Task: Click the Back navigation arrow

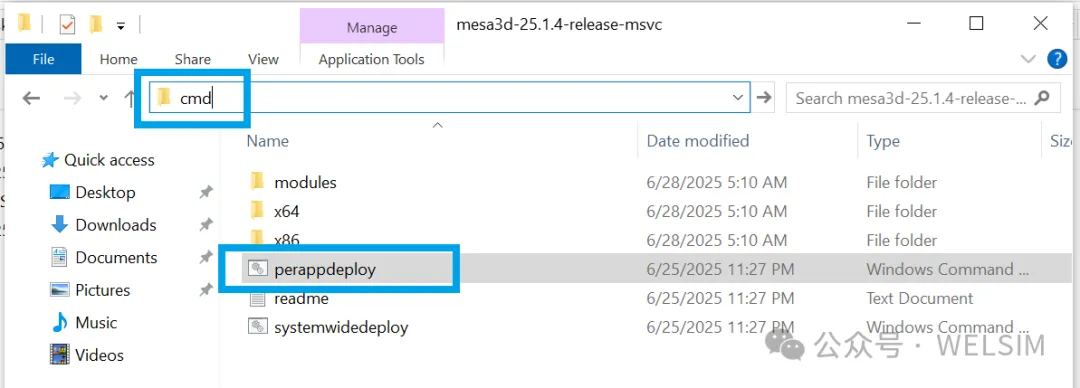Action: (x=31, y=98)
